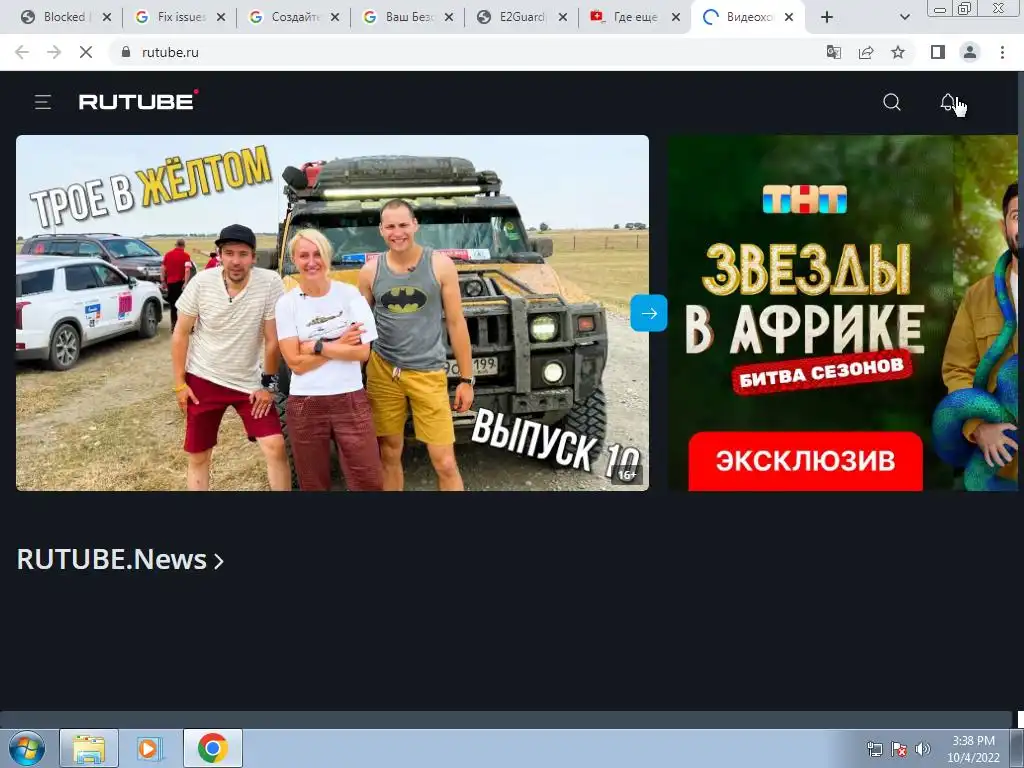Viewport: 1024px width, 768px height.
Task: Click the red ЭКСКЛЮЗИВ button
Action: click(805, 460)
